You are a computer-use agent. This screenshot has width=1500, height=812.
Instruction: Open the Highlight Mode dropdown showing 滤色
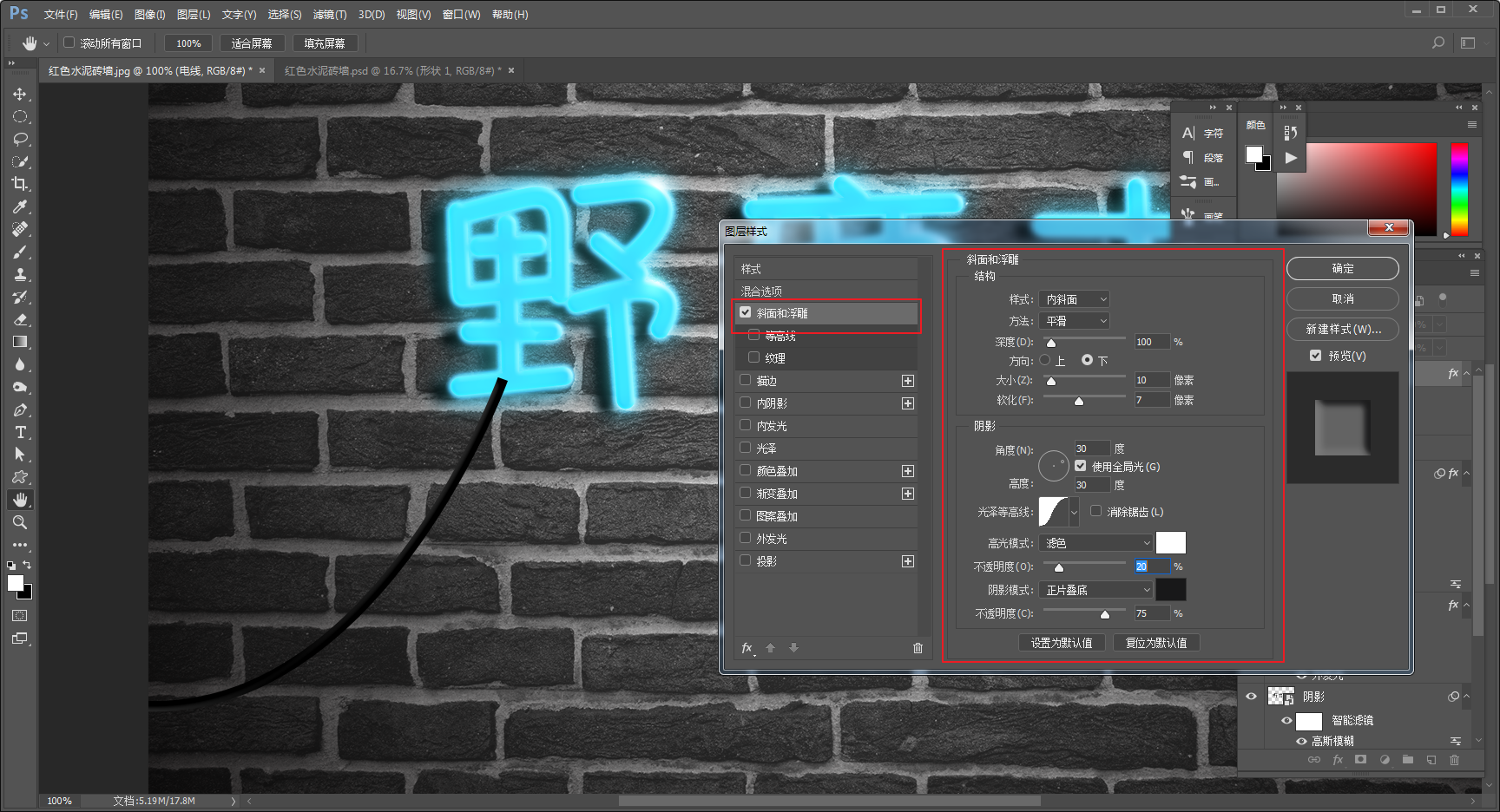click(1095, 543)
